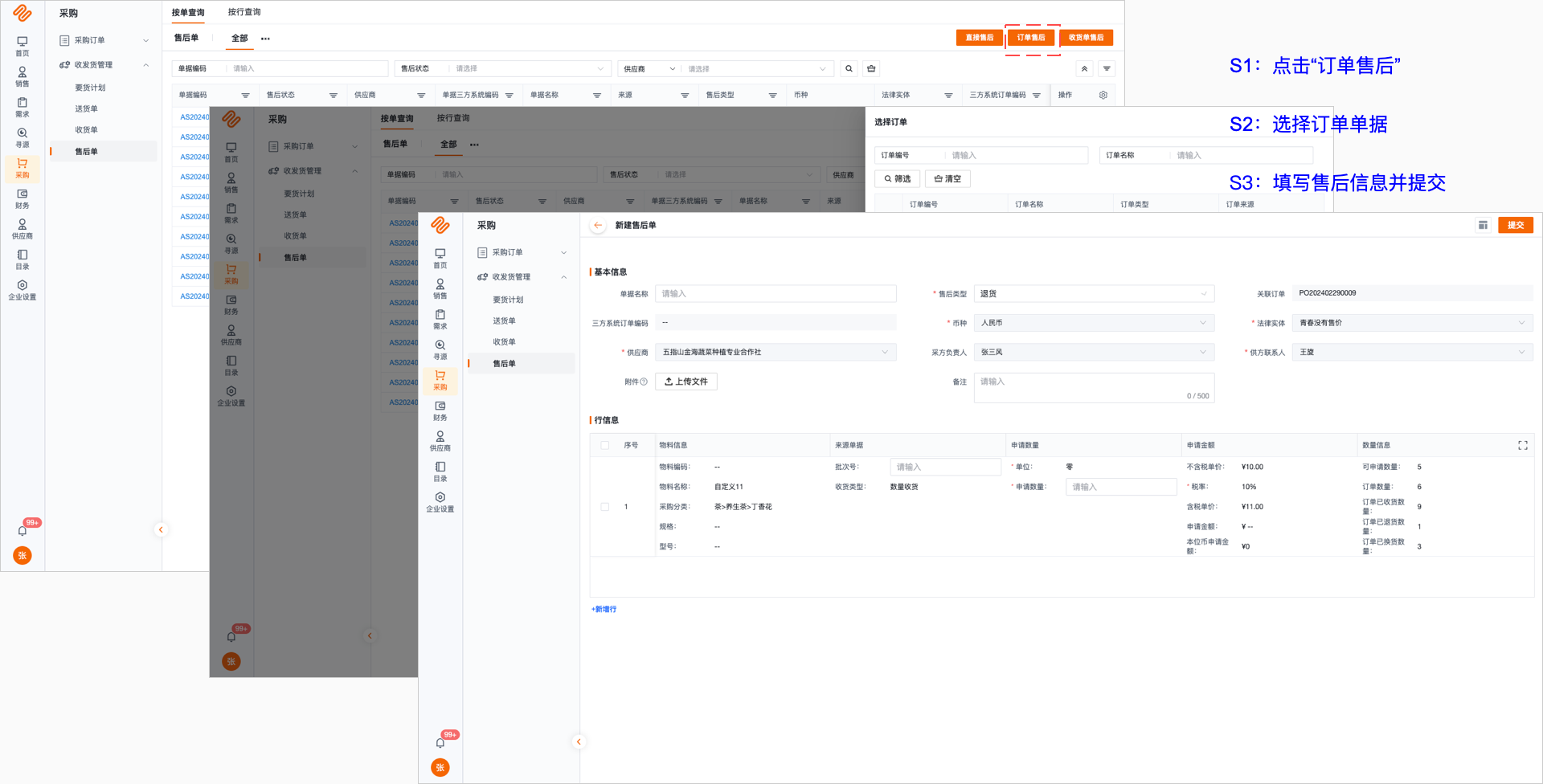Click notification bell in back window
Screen dimensions: 1543x784
(23, 531)
